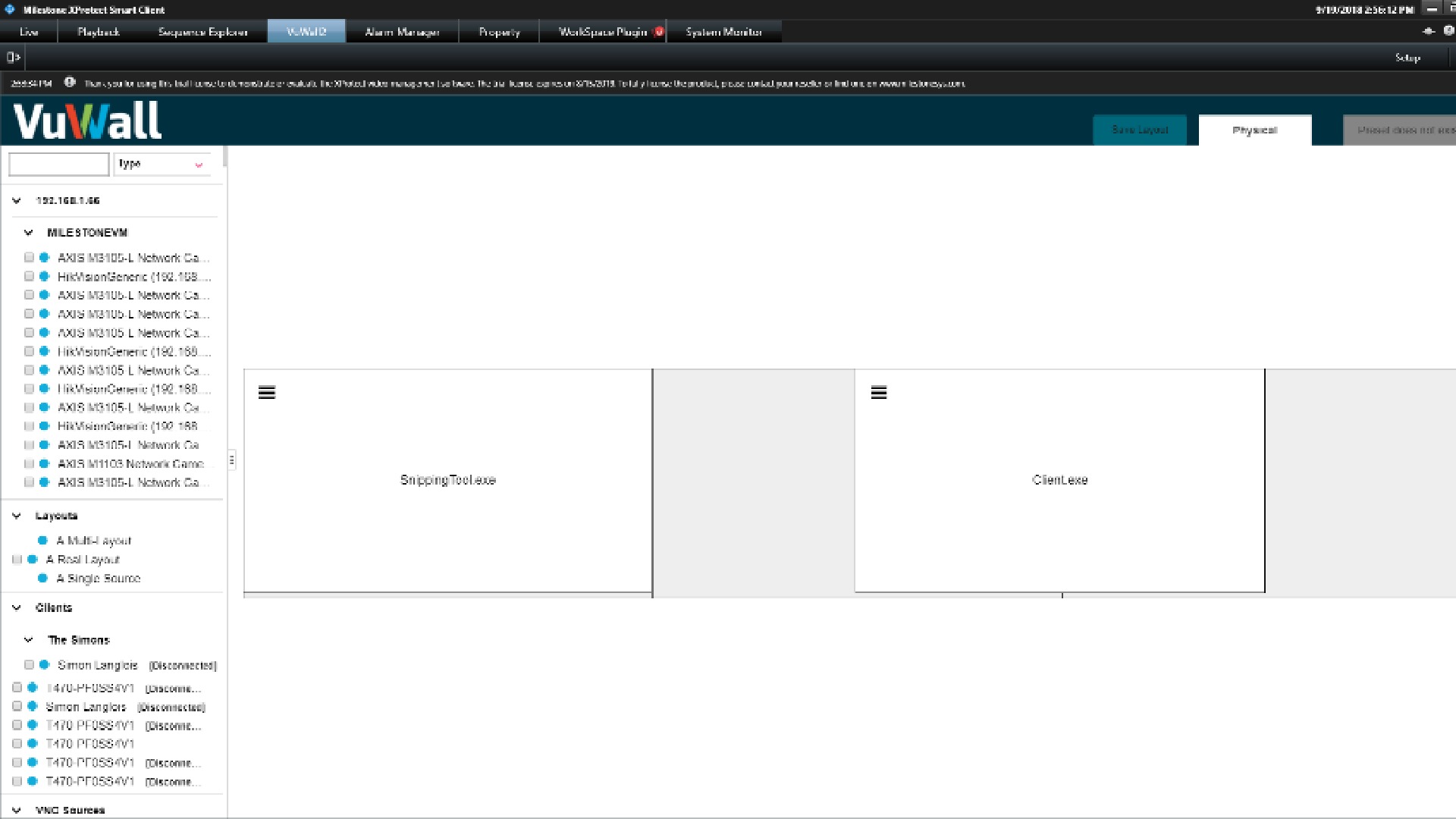Tick the A Real Layout checkbox
The height and width of the screenshot is (819, 1456).
point(17,560)
